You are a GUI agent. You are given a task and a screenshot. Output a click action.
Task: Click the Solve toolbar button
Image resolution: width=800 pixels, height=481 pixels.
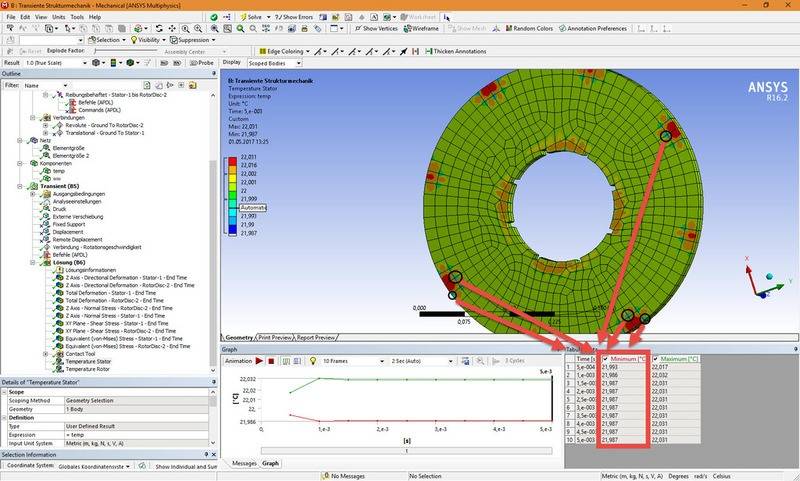click(x=251, y=17)
